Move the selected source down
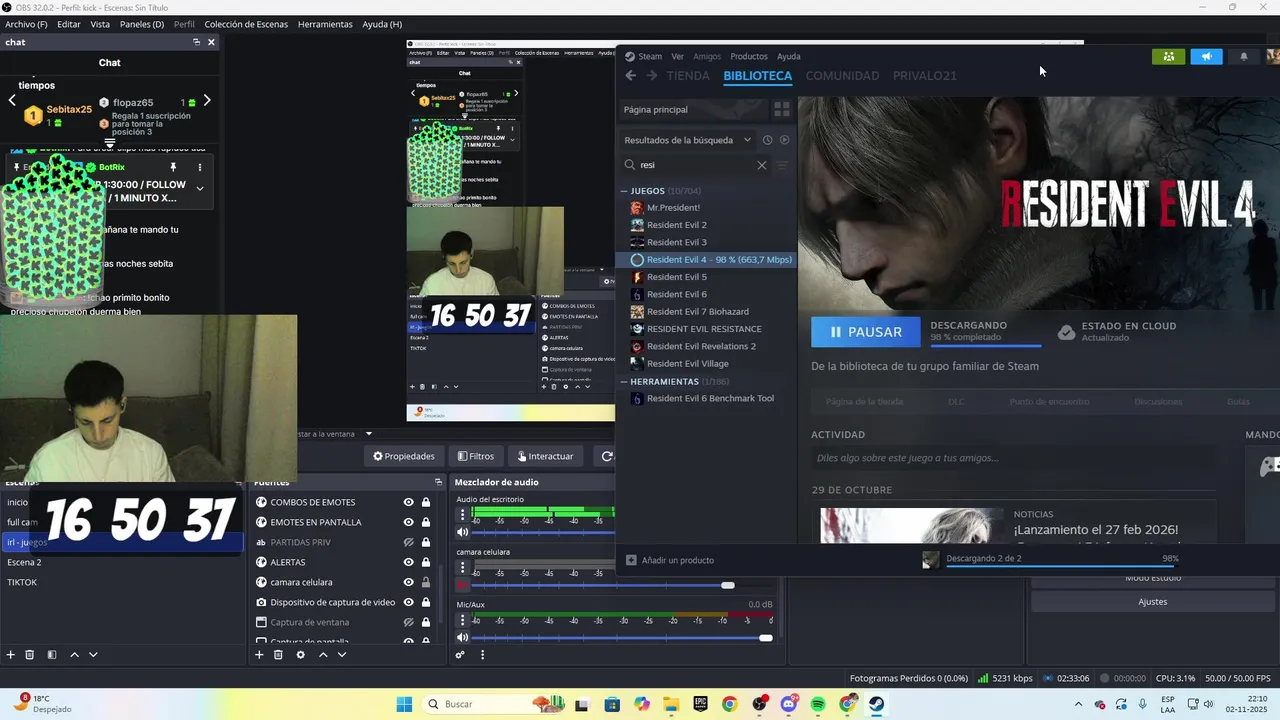 (x=342, y=655)
